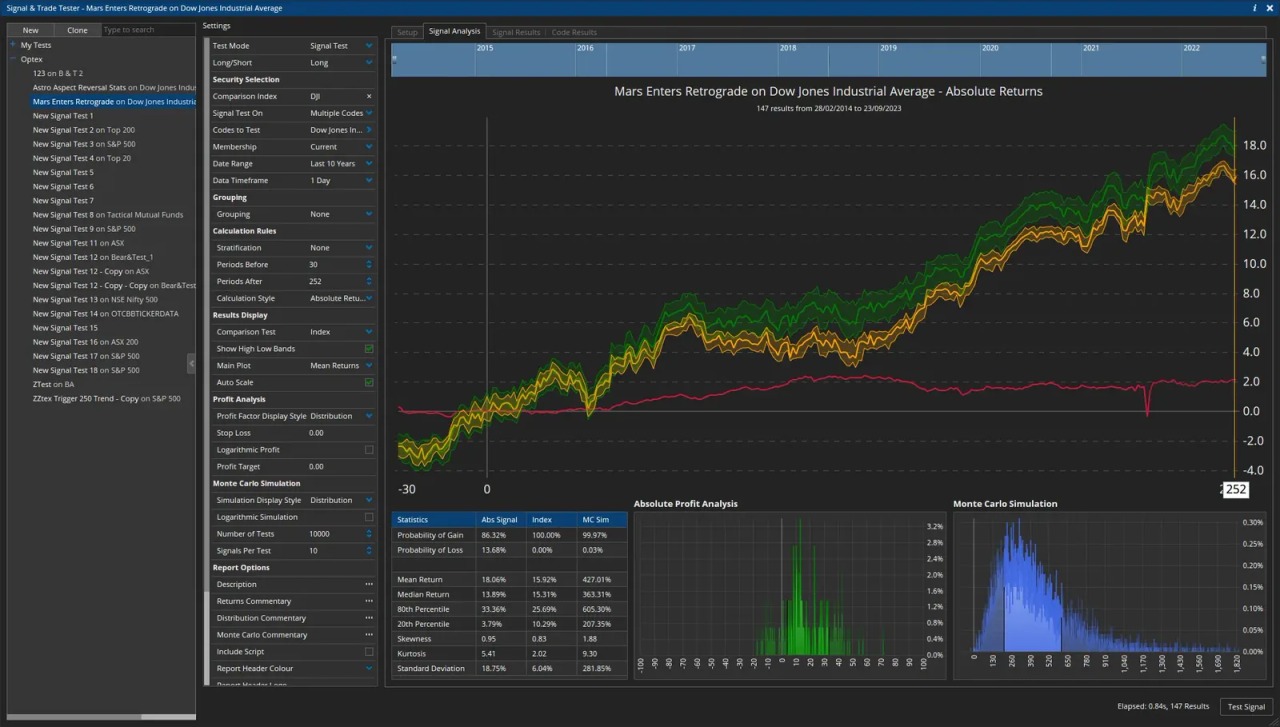This screenshot has width=1280, height=727.
Task: Toggle Auto Scale checkbox
Action: pos(369,382)
